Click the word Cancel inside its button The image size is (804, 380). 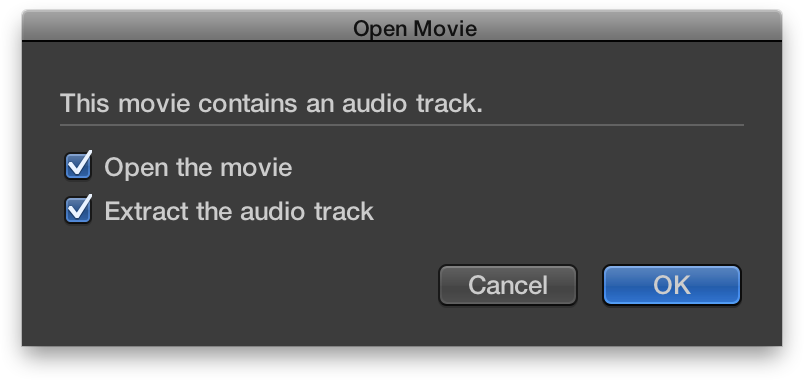[x=508, y=285]
